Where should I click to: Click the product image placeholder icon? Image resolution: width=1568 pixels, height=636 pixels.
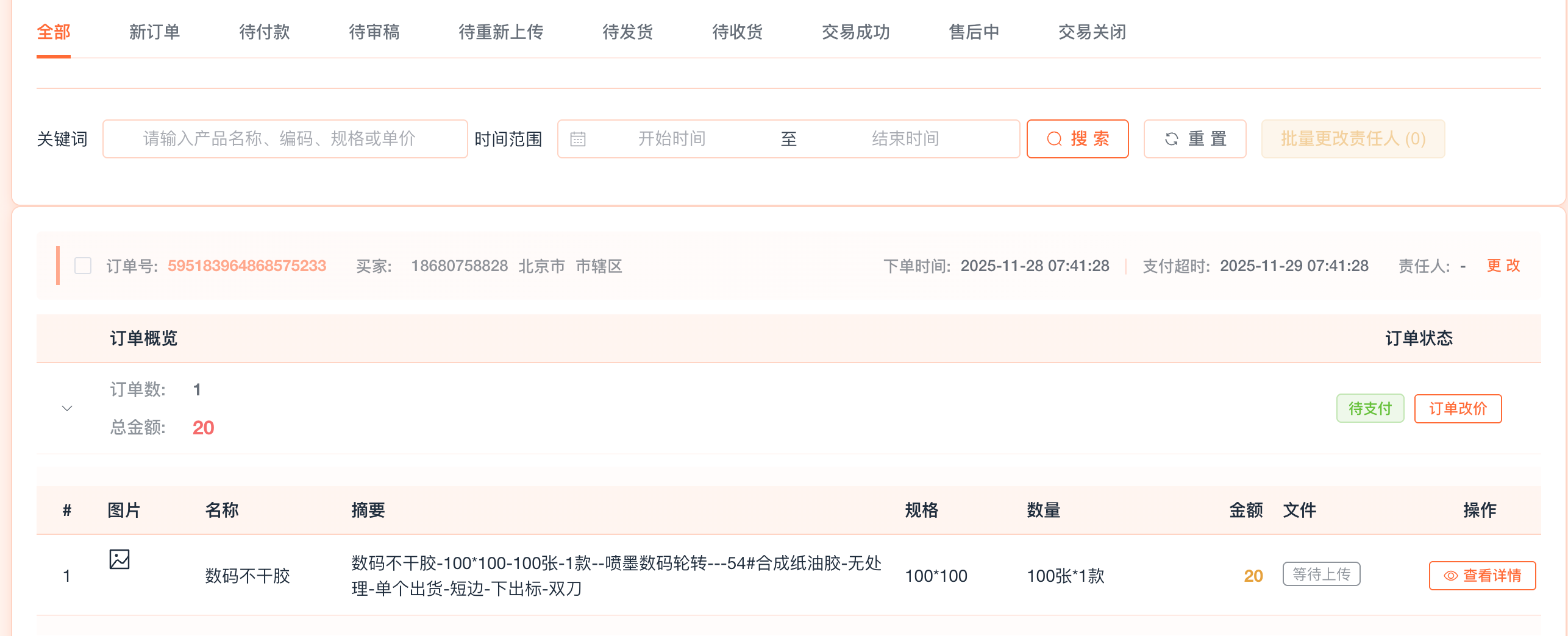[119, 559]
